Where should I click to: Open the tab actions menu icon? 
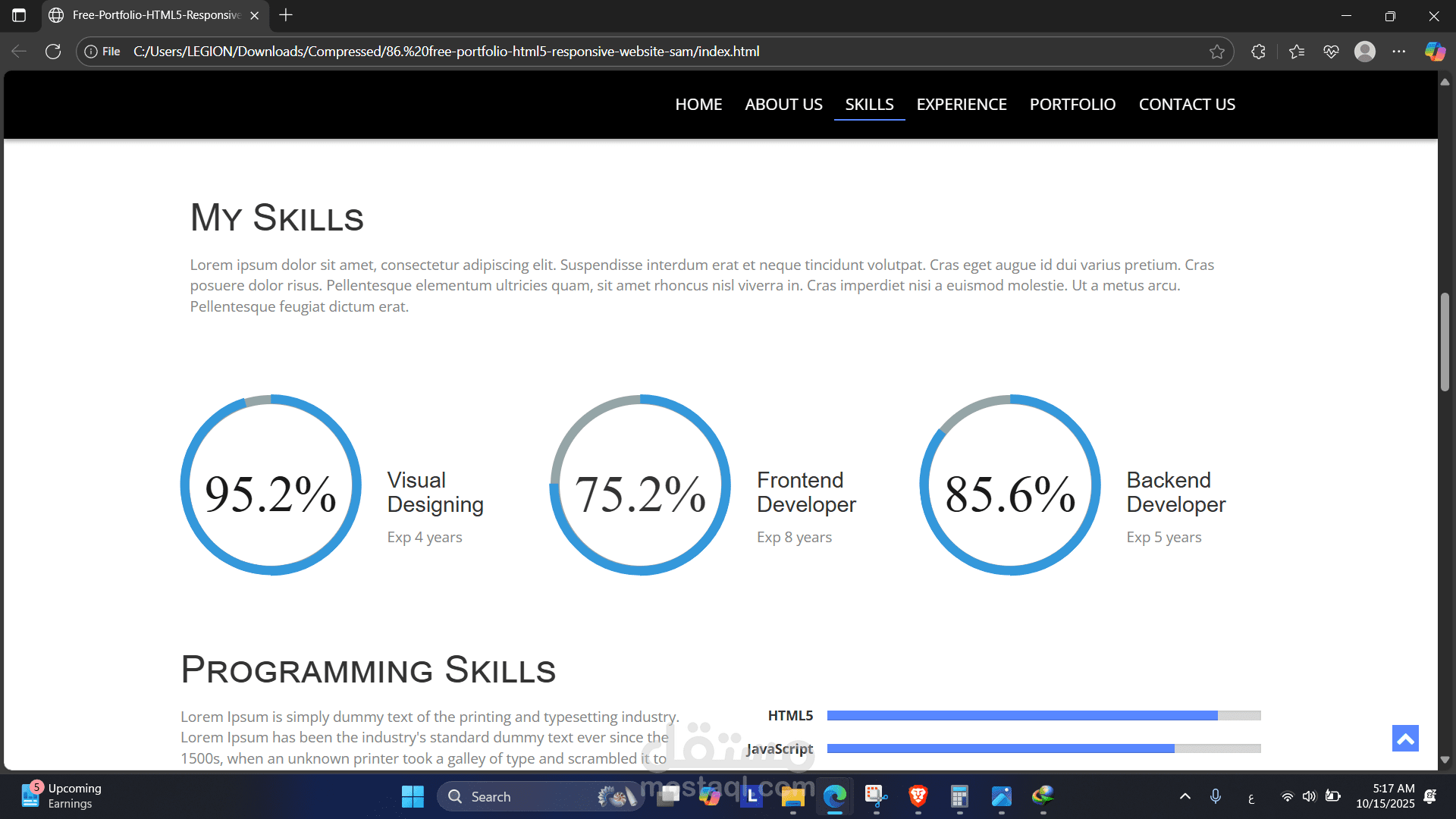[19, 15]
